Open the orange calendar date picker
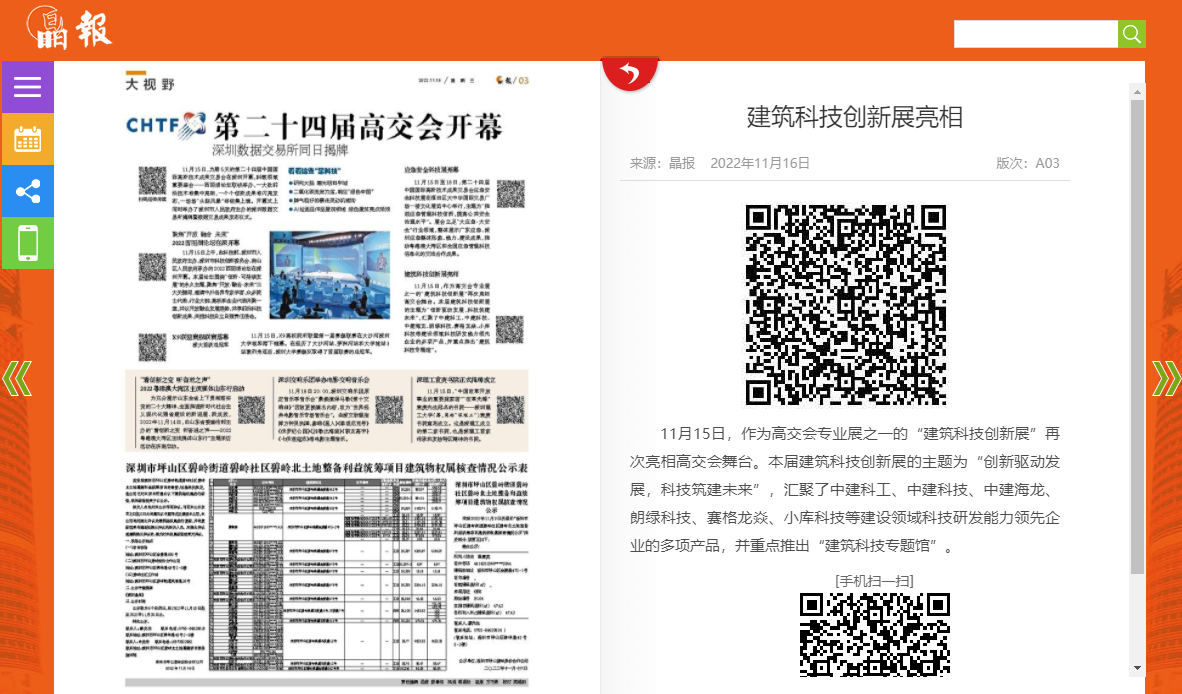The image size is (1182, 694). [27, 139]
